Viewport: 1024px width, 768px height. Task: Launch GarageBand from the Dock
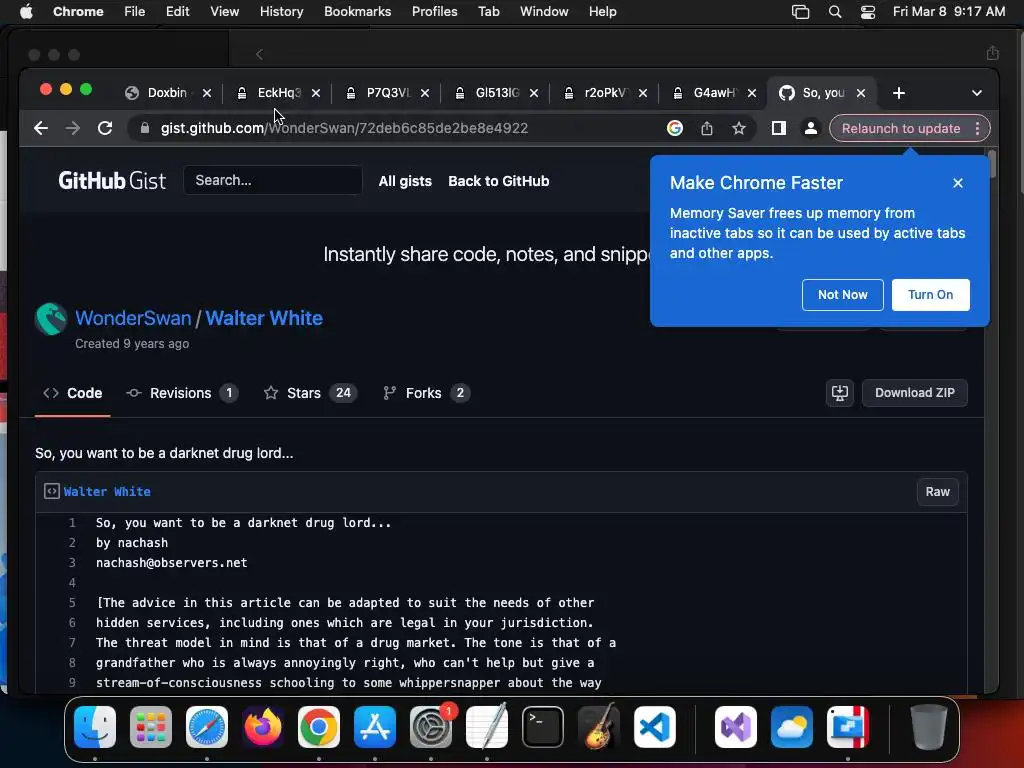[599, 727]
